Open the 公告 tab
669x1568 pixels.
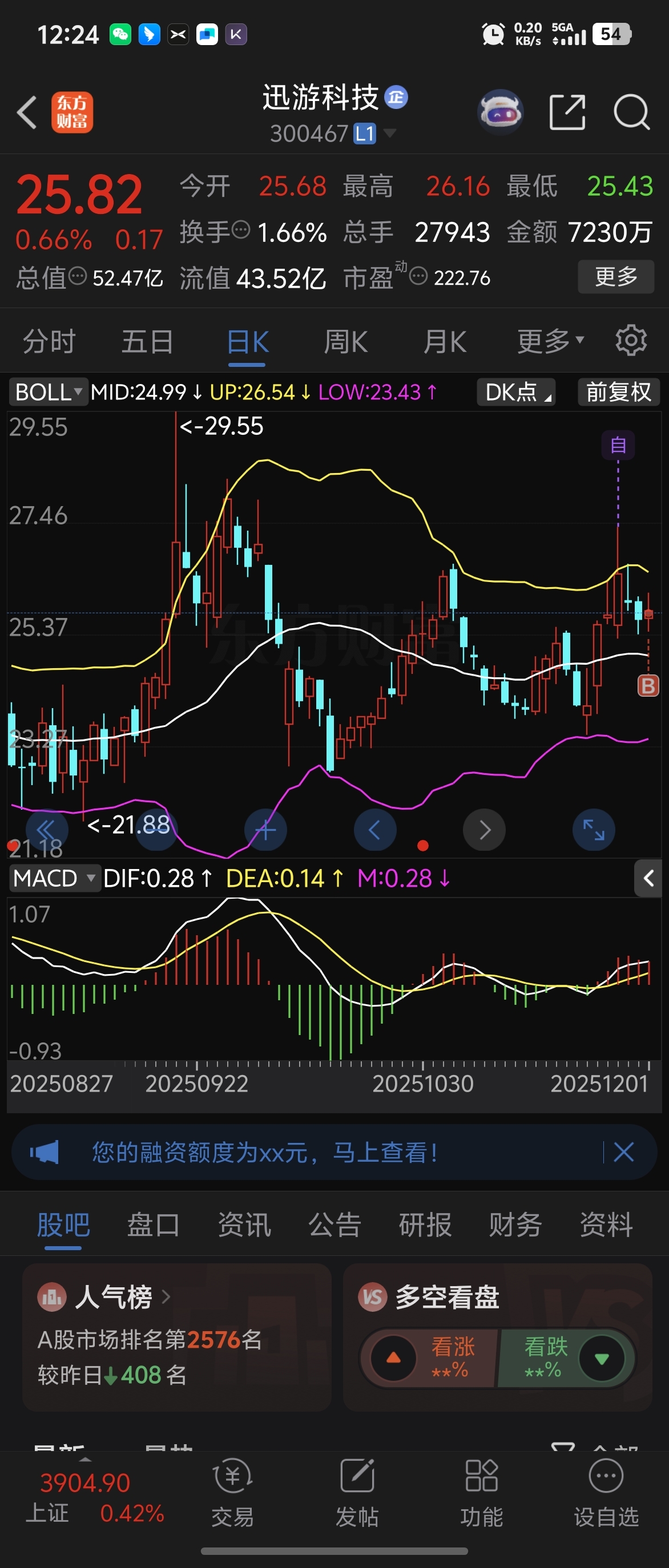point(335,1225)
